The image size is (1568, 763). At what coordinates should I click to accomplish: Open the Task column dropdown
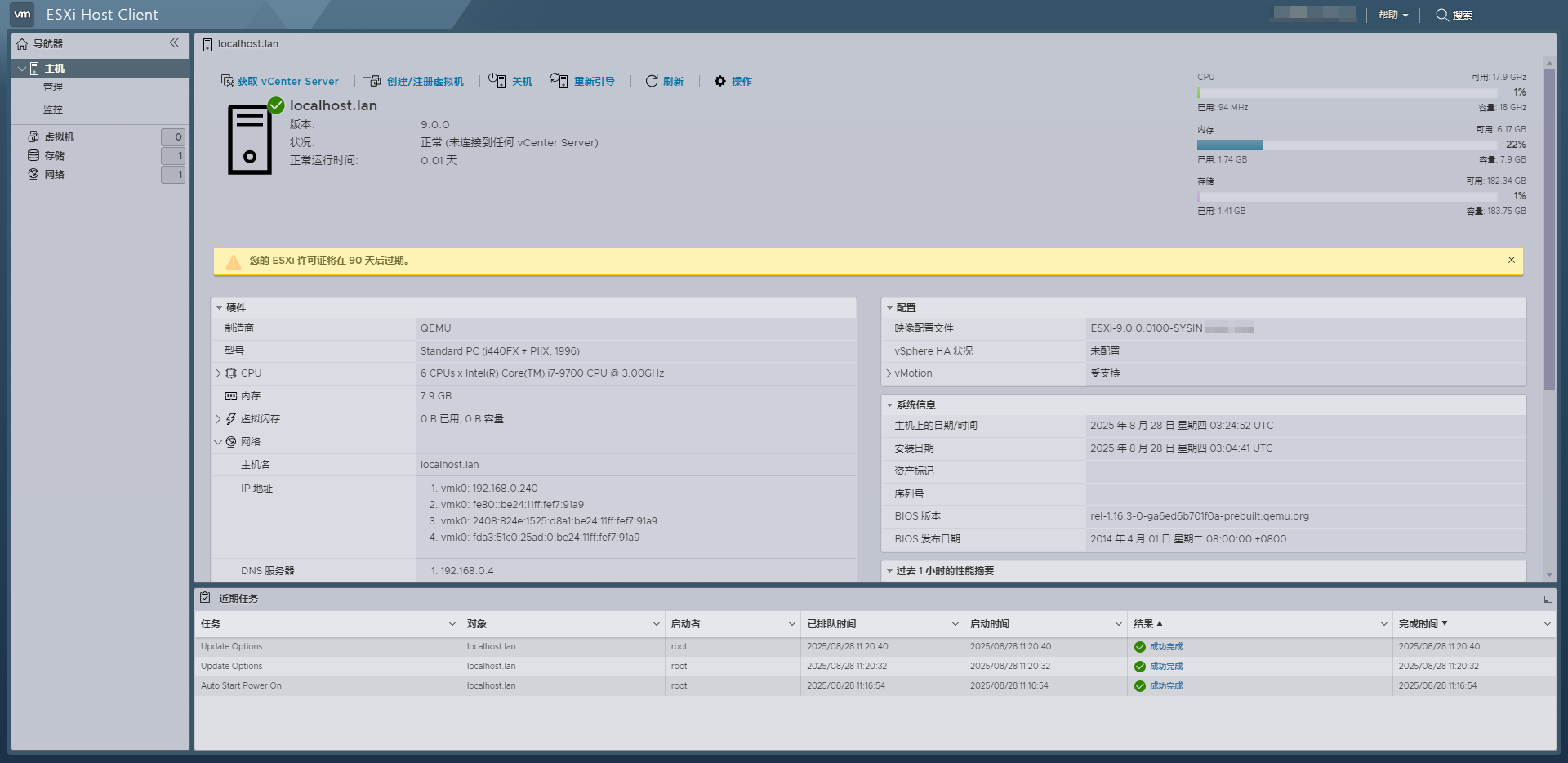coord(452,624)
